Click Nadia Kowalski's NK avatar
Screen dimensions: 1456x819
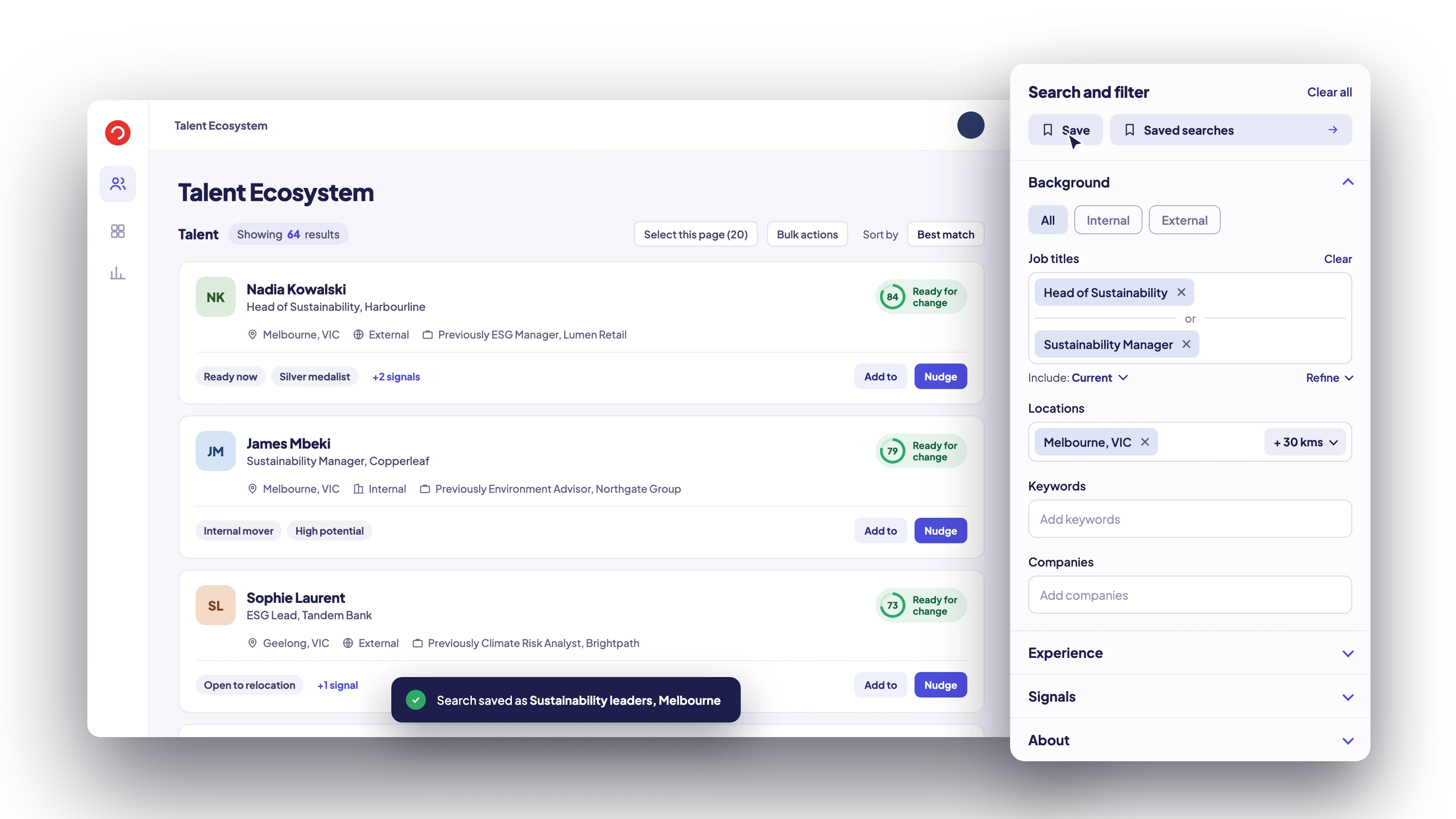point(215,297)
